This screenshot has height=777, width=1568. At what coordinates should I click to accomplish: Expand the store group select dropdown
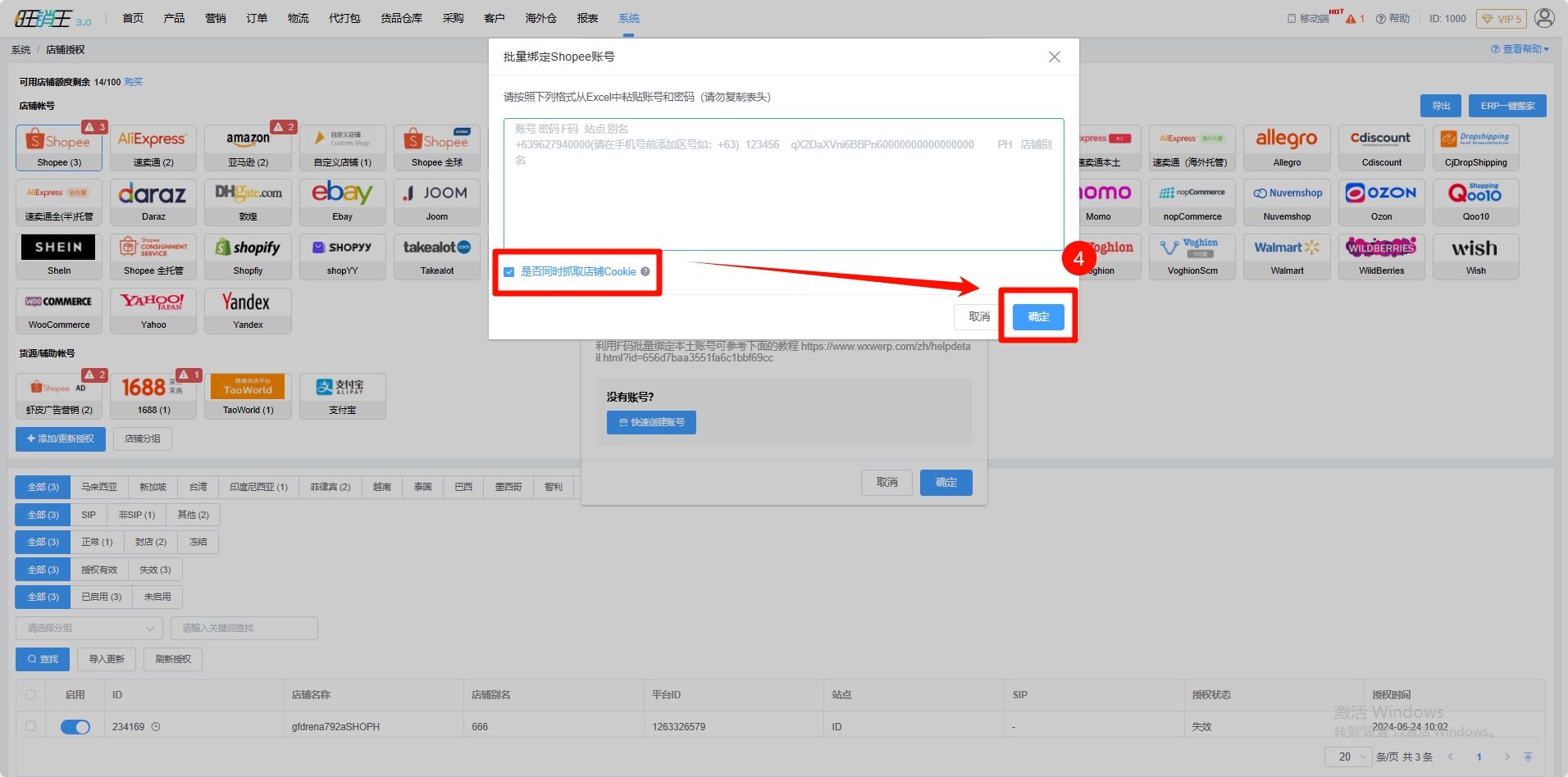89,629
